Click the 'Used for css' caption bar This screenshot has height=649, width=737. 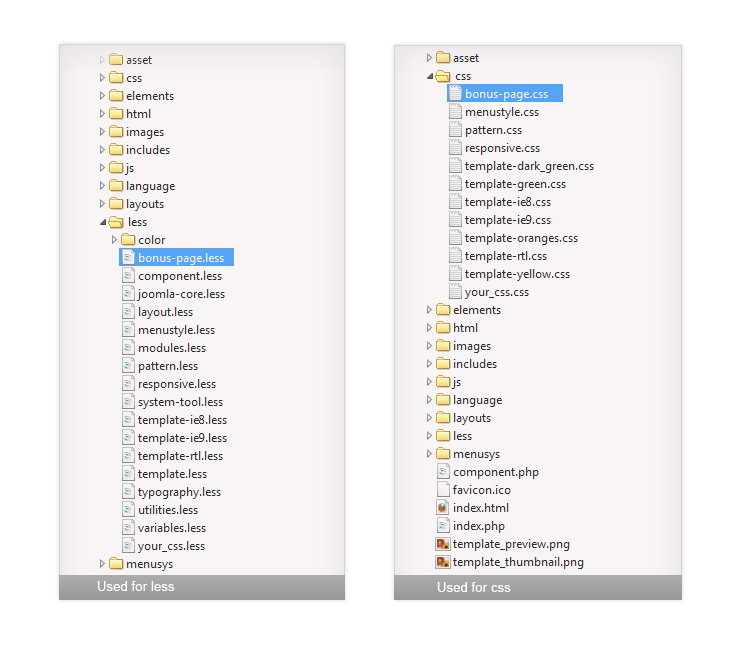(537, 587)
